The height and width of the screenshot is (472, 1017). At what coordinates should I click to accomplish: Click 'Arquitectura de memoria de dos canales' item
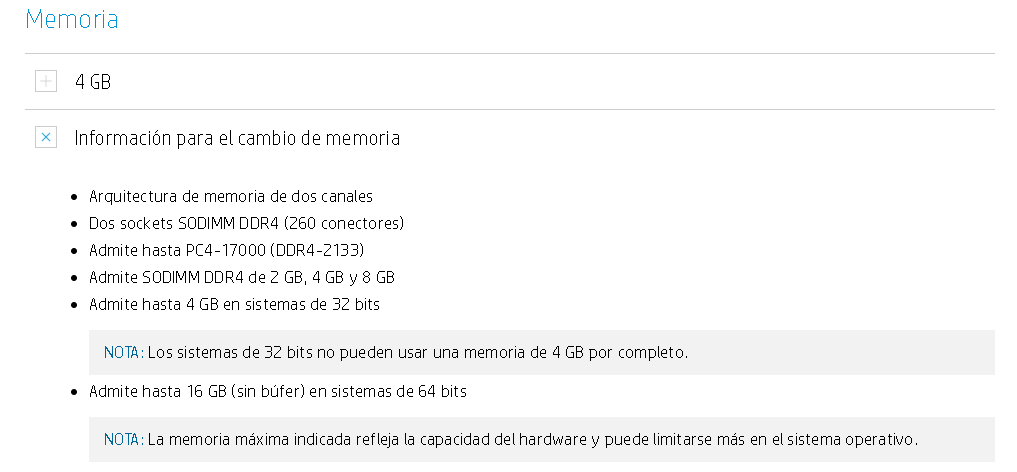coord(231,196)
